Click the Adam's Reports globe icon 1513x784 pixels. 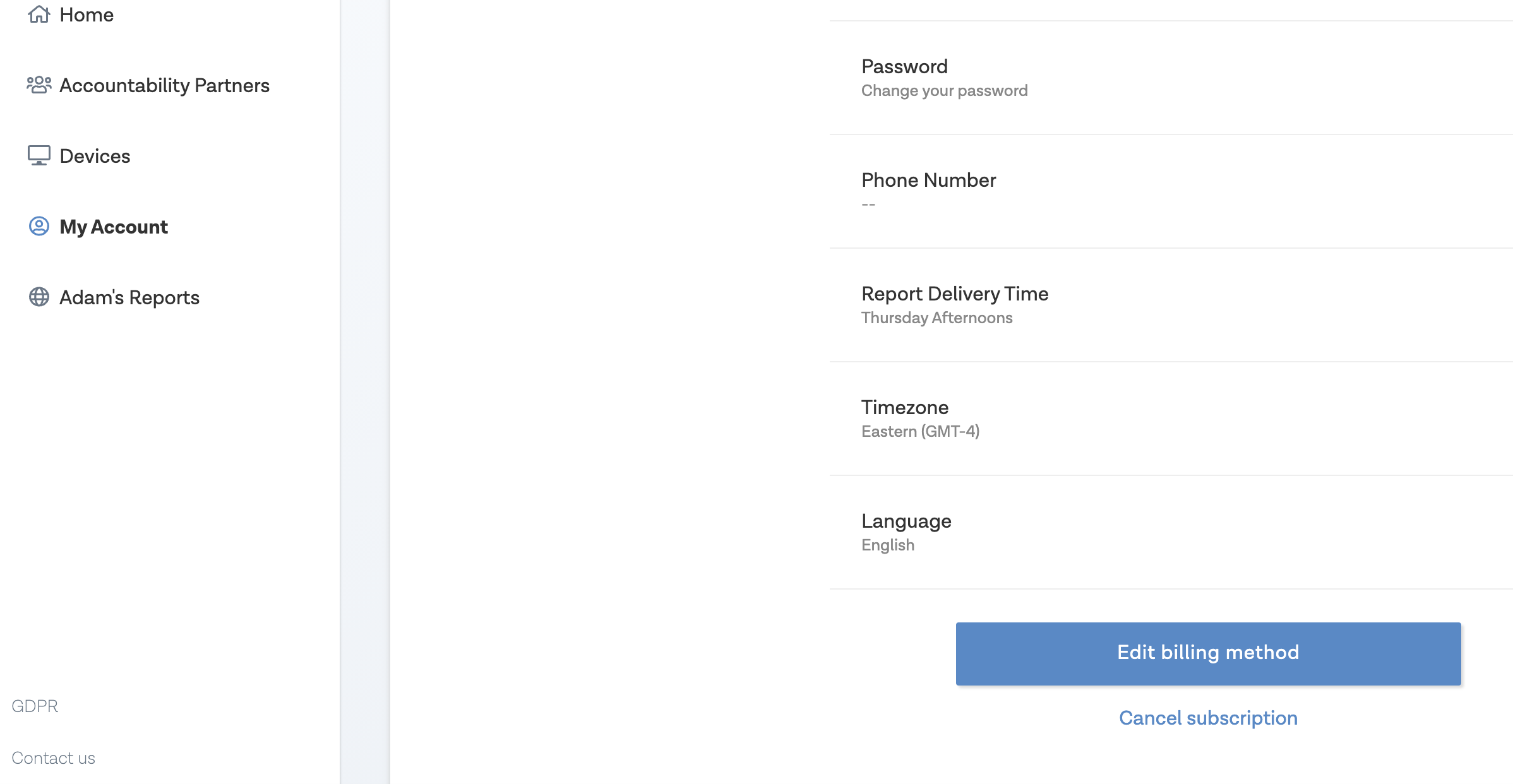[x=39, y=297]
